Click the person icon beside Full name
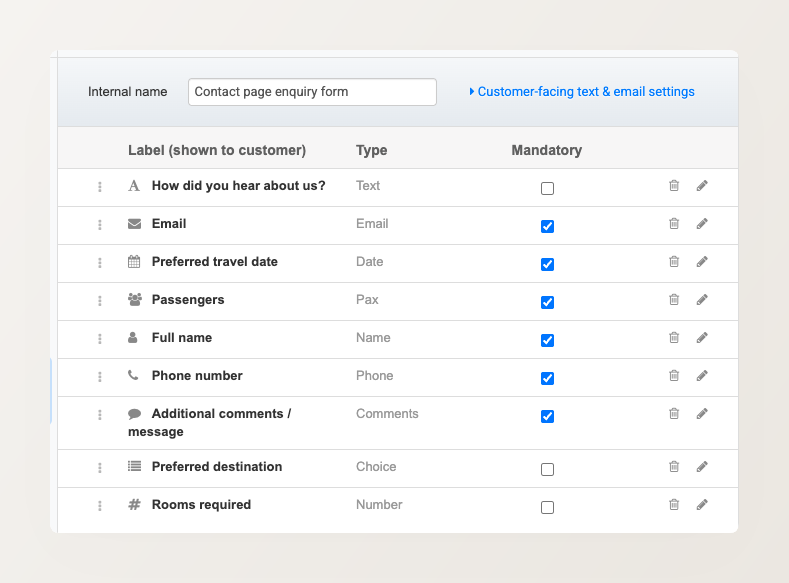The width and height of the screenshot is (789, 583). point(133,337)
